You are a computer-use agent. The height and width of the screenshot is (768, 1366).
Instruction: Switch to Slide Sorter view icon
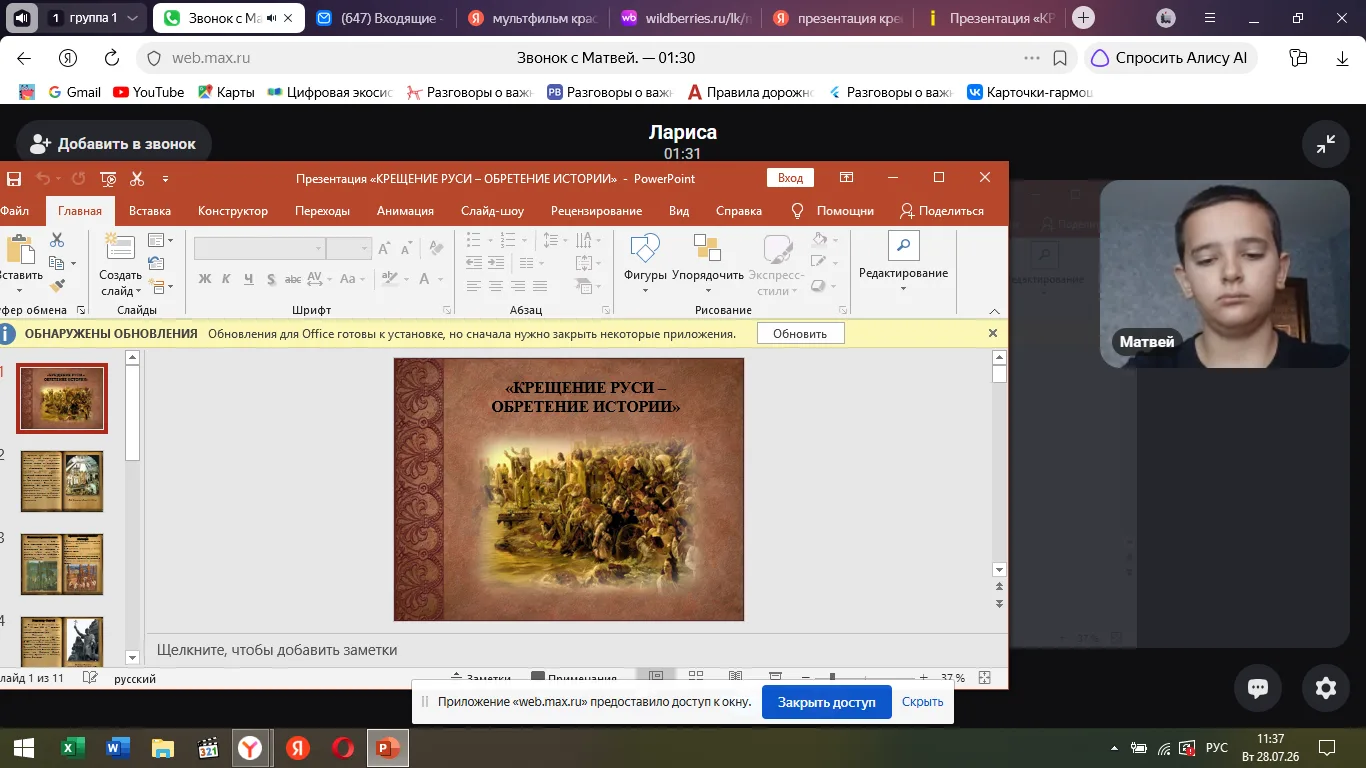[x=696, y=677]
